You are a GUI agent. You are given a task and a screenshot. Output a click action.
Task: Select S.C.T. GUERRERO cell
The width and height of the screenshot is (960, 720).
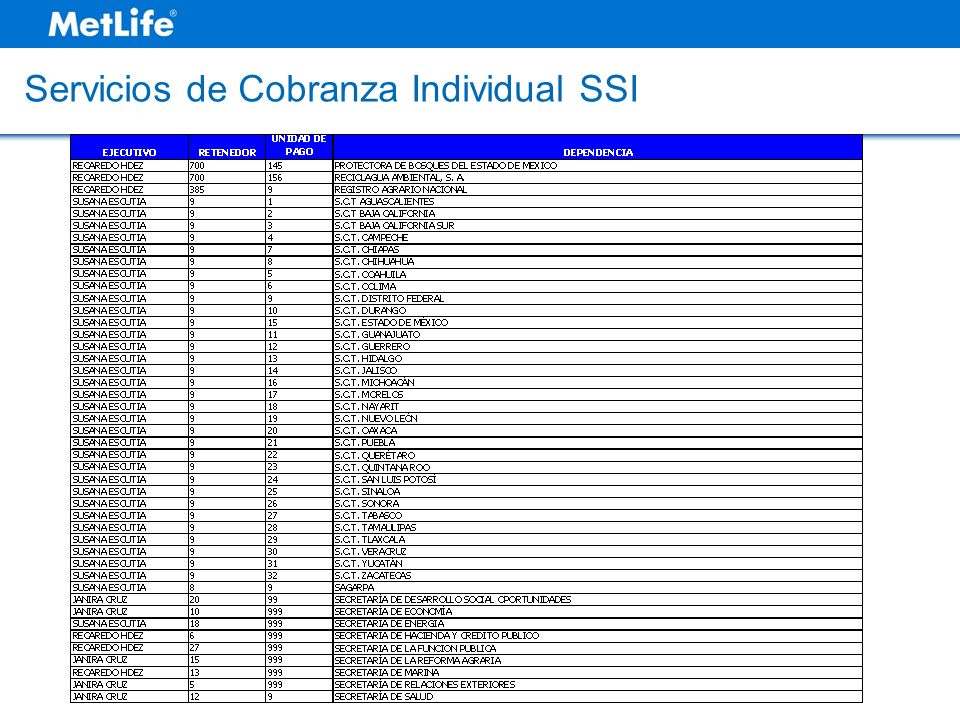coord(598,347)
